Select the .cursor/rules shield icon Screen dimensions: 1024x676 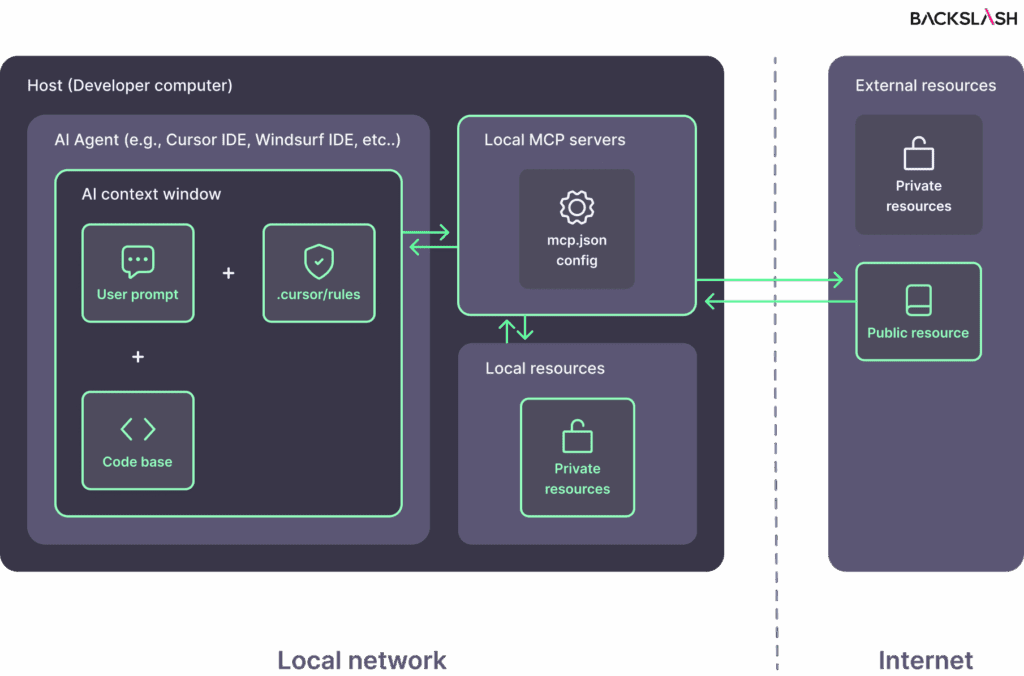(x=318, y=261)
